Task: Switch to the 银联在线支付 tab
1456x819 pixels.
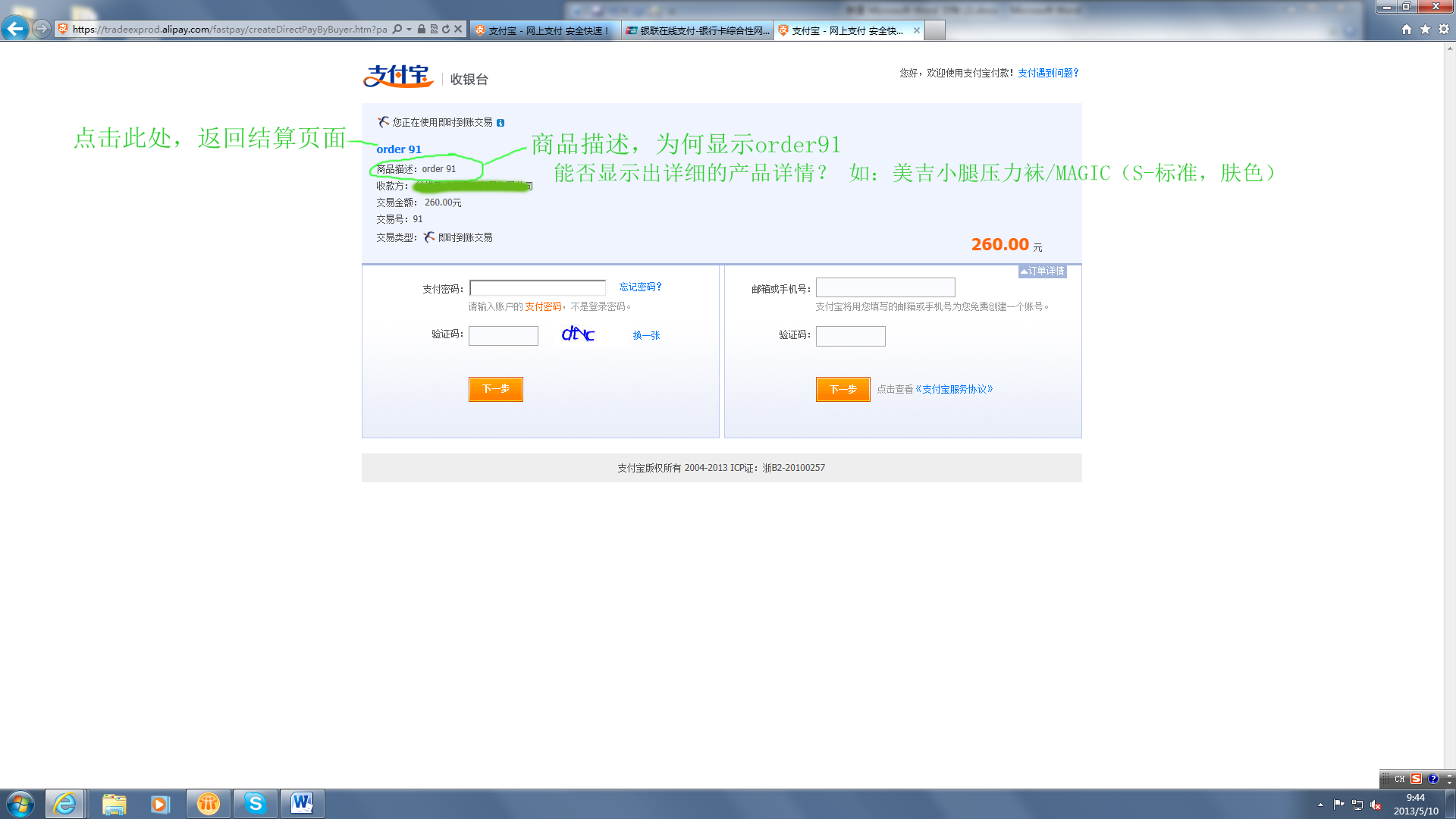Action: pyautogui.click(x=695, y=31)
